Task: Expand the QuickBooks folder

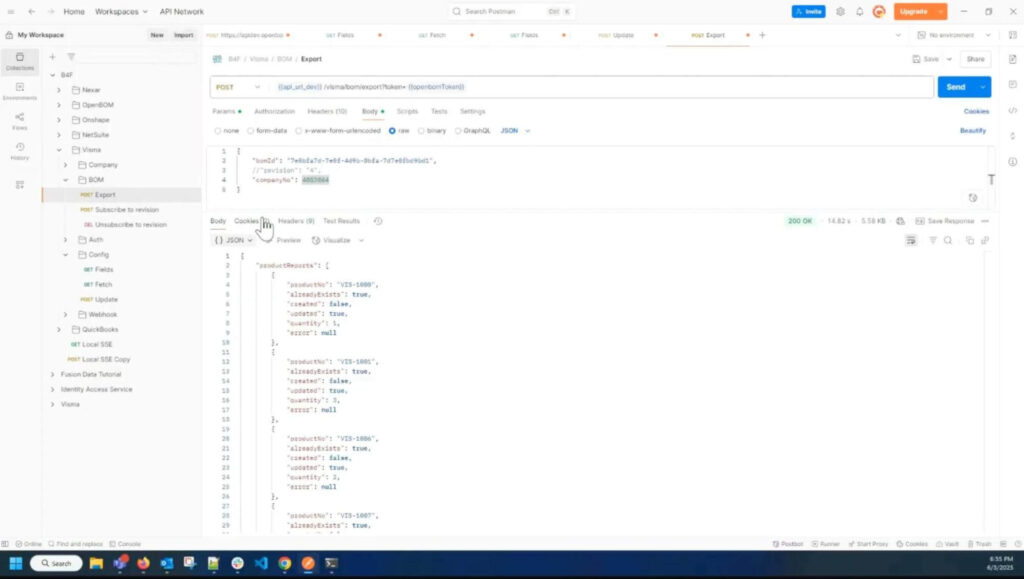Action: [x=59, y=330]
